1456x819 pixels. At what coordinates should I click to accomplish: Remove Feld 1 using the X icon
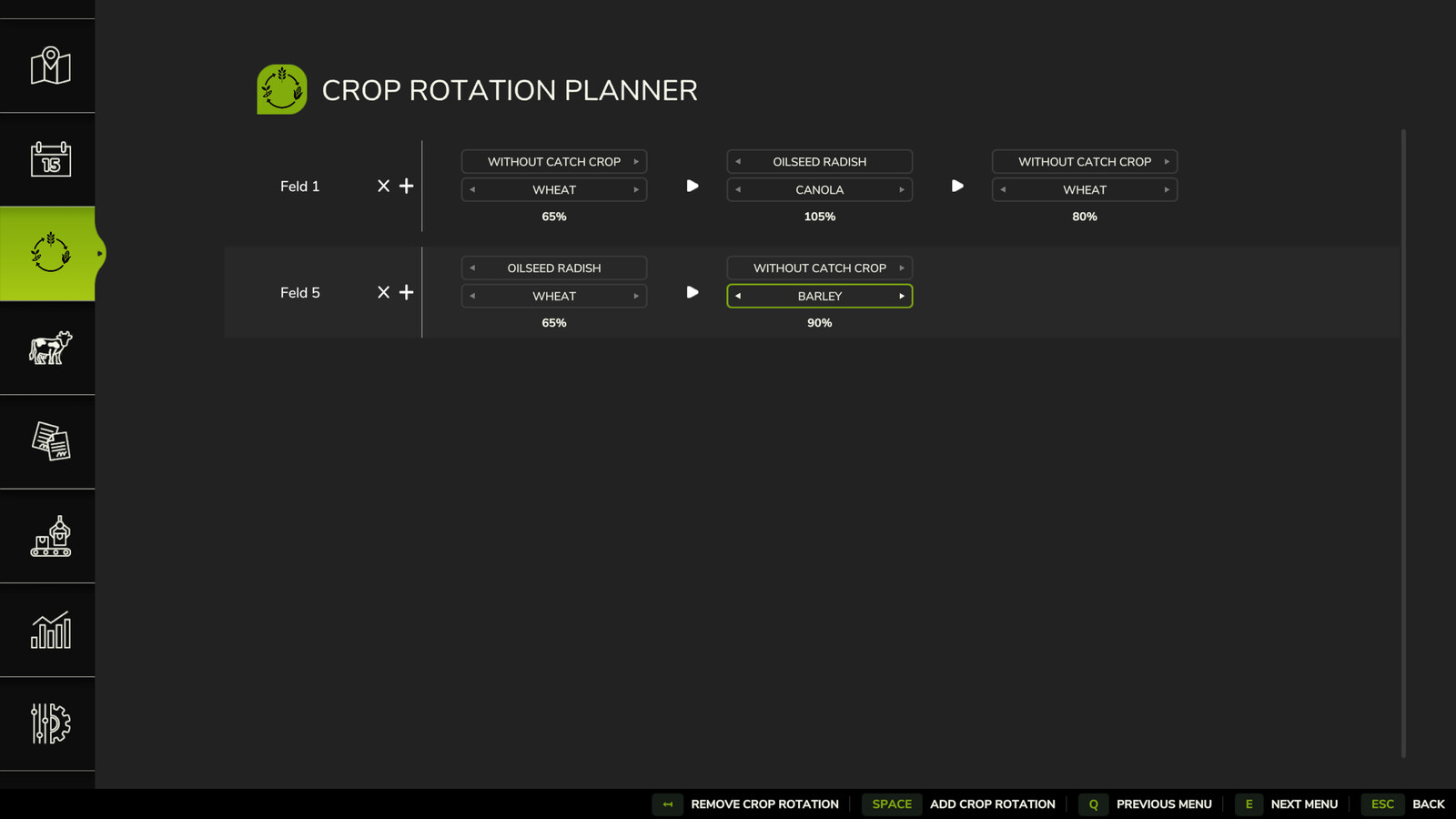click(x=383, y=186)
